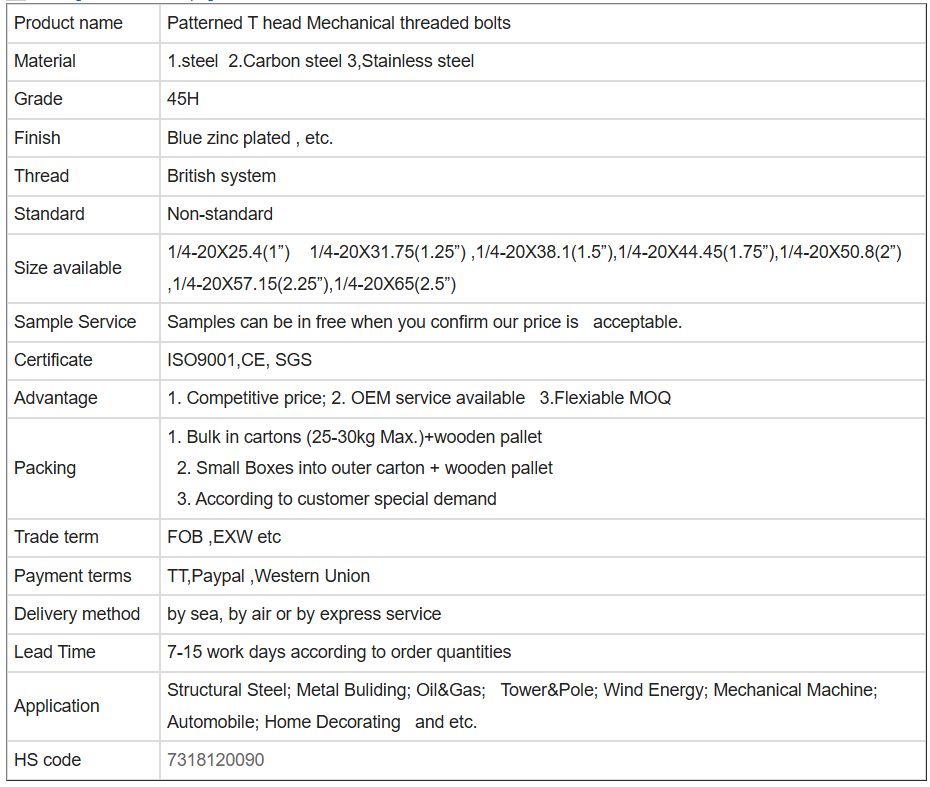
Task: Click the "FOB ,EXW etc" trade term text
Action: click(x=224, y=537)
